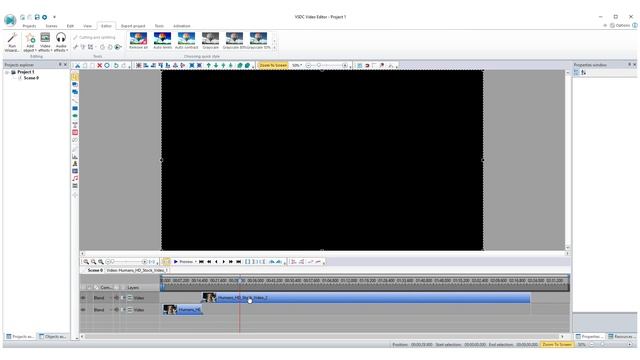640x360 pixels.
Task: Select the animation figure tool in left toolbar
Action: [75, 164]
